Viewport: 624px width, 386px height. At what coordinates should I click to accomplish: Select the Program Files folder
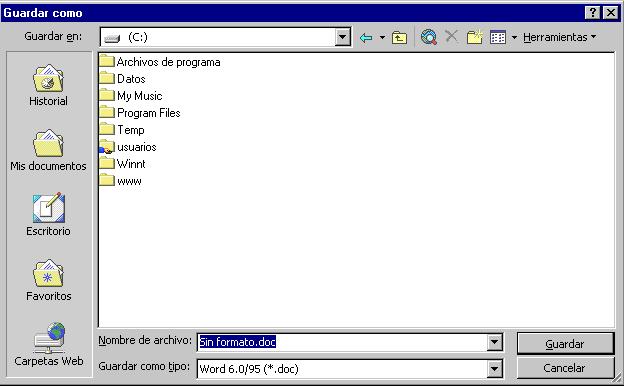pyautogui.click(x=140, y=113)
